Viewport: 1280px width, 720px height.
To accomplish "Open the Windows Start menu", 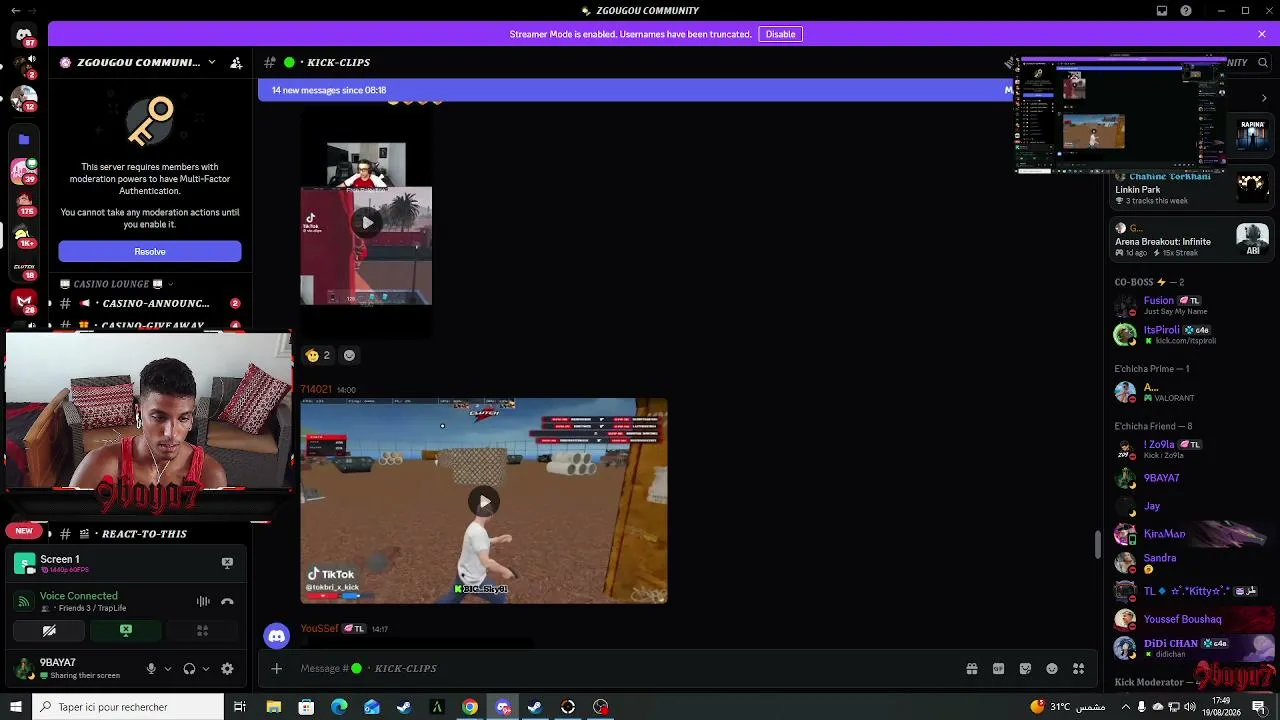I will (15, 707).
